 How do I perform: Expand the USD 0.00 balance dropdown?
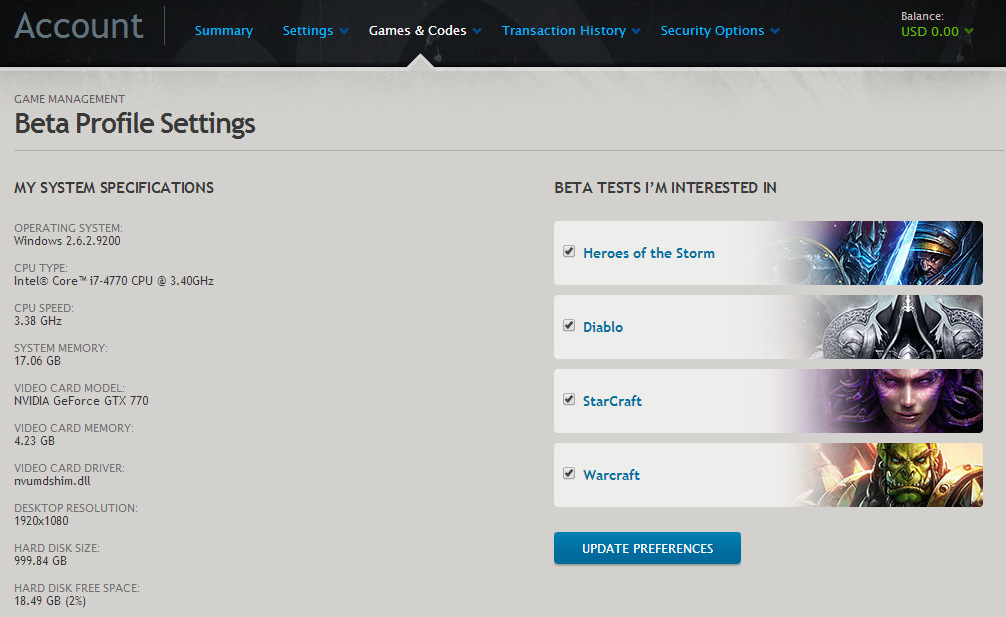point(968,32)
